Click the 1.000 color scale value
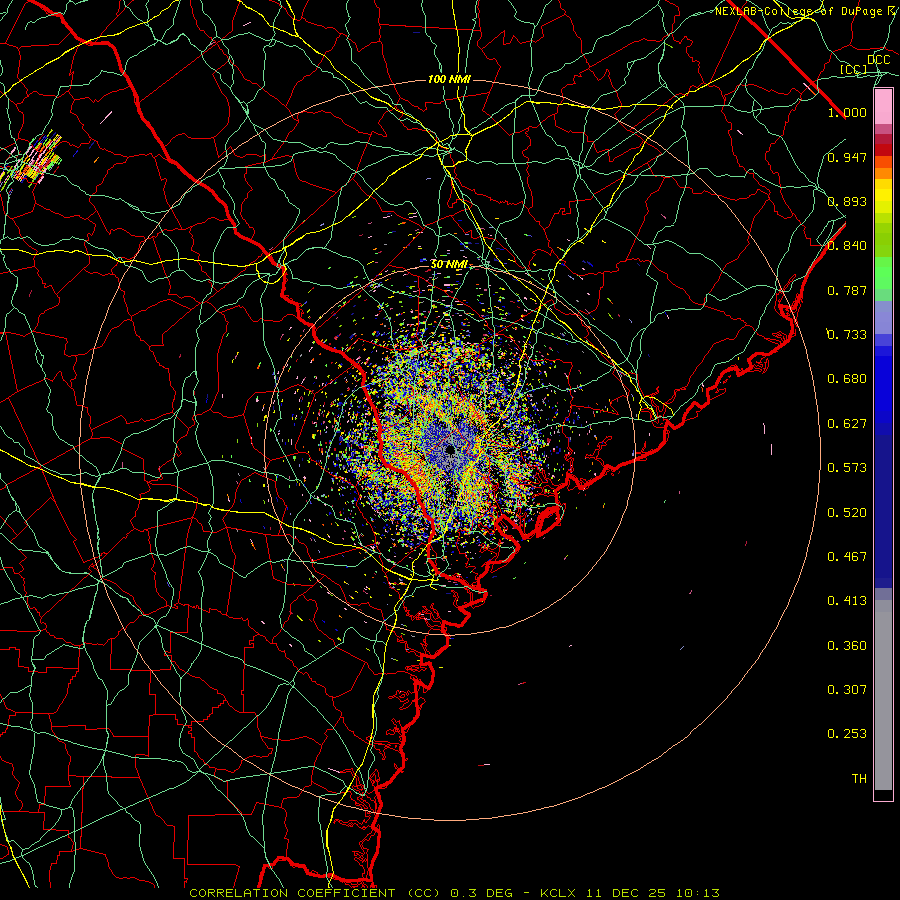This screenshot has width=900, height=900. 847,112
